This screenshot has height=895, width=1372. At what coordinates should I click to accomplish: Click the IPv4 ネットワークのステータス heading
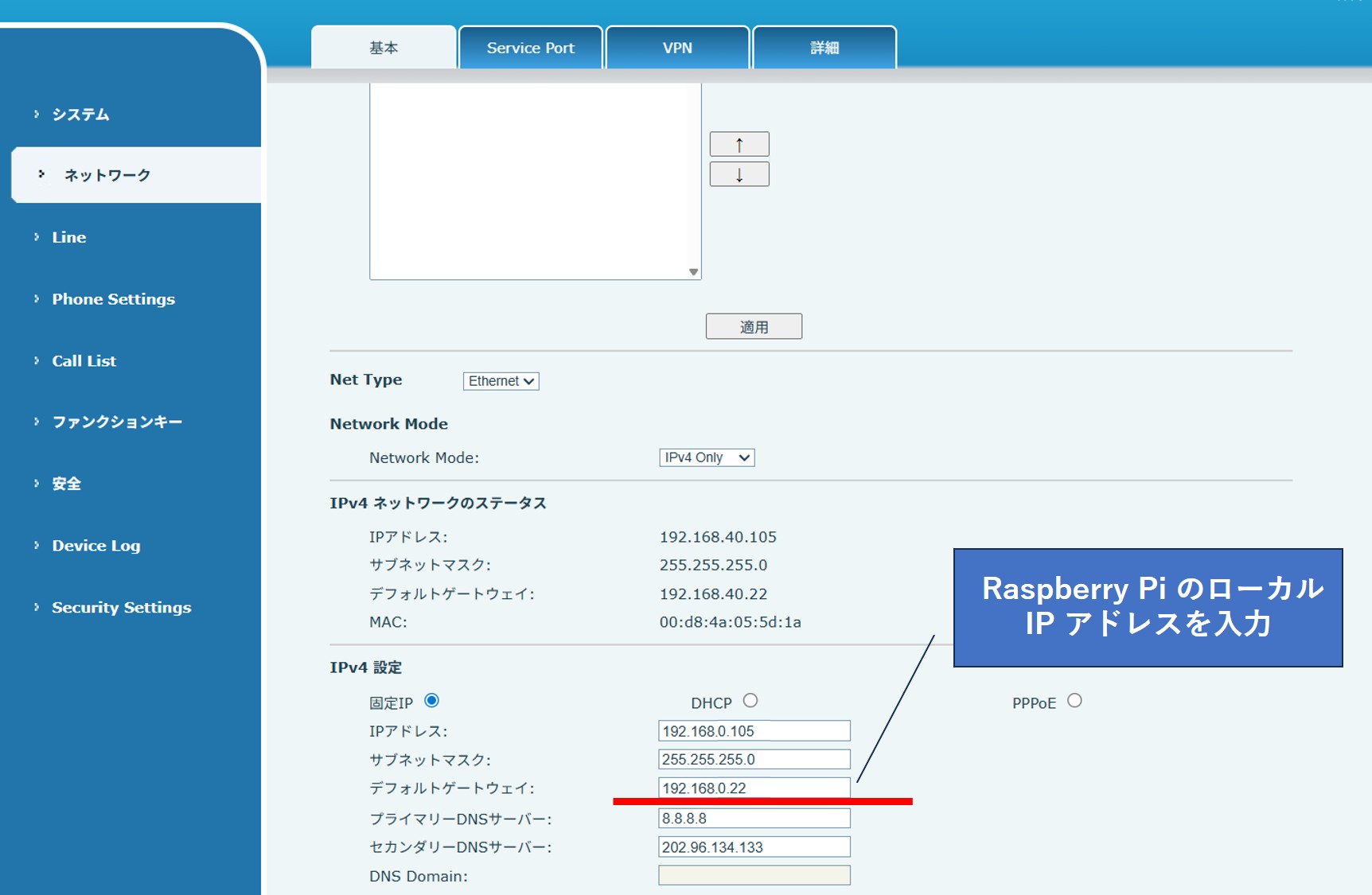(438, 503)
